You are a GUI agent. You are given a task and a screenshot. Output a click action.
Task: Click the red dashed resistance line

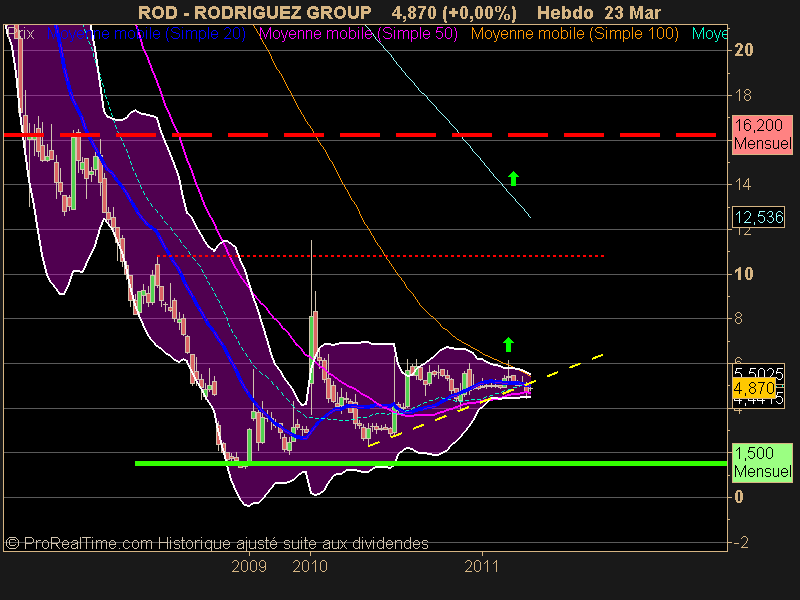pyautogui.click(x=360, y=135)
